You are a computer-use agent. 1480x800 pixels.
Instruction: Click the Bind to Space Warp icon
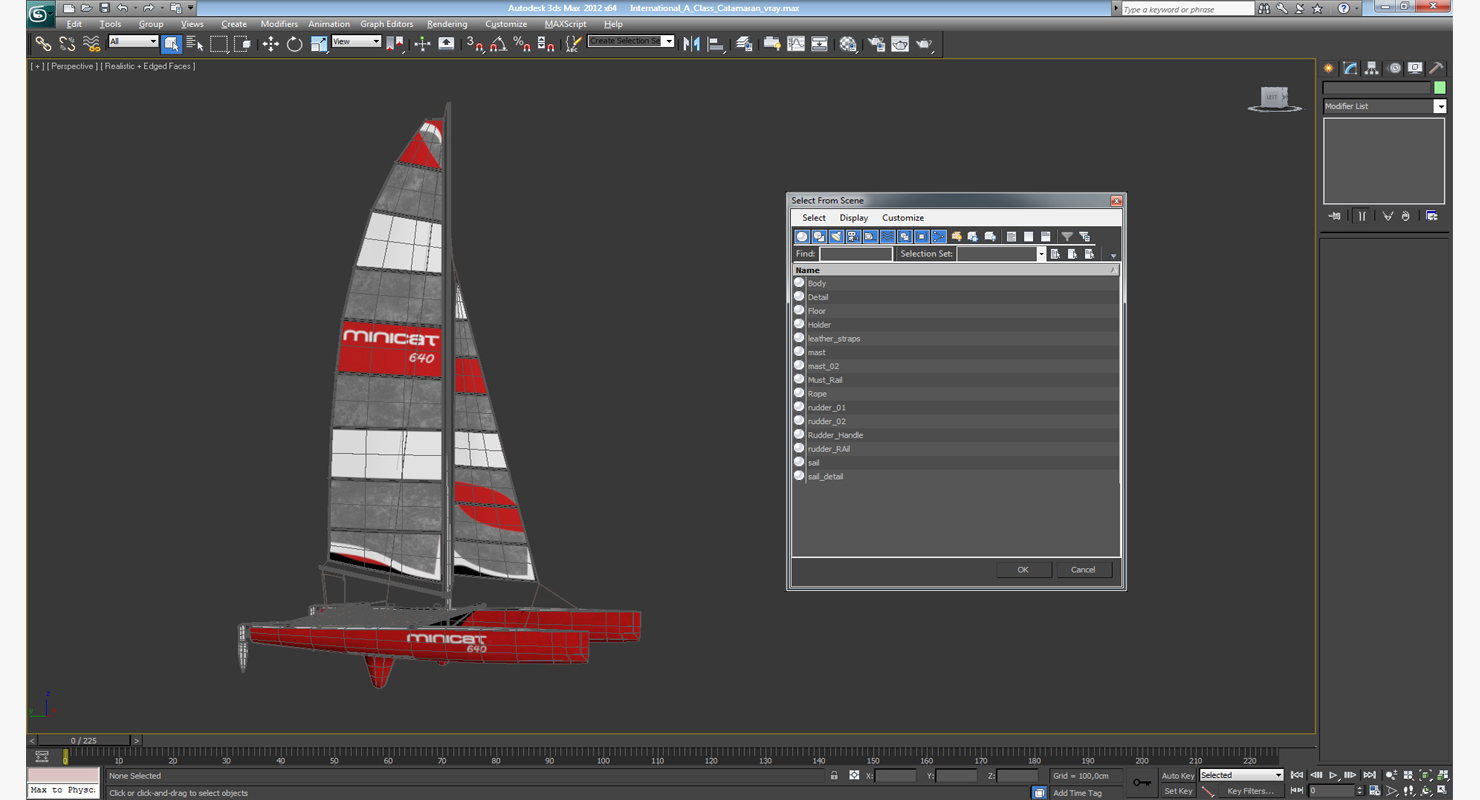pos(91,44)
